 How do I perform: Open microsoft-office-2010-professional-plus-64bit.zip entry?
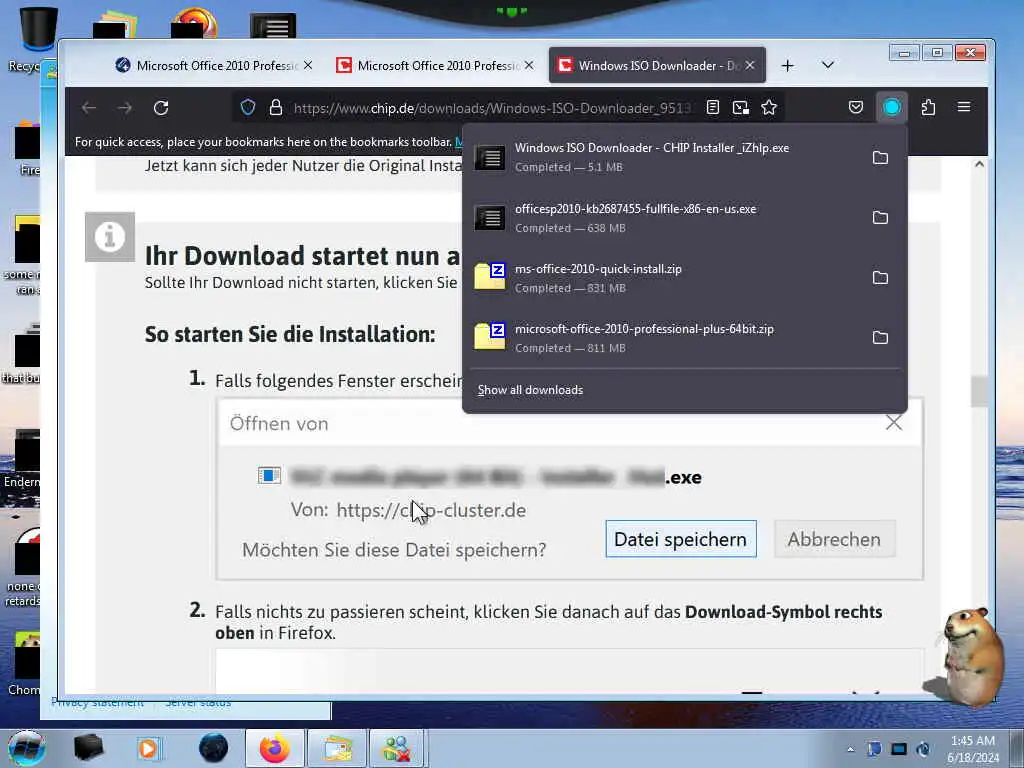[666, 338]
